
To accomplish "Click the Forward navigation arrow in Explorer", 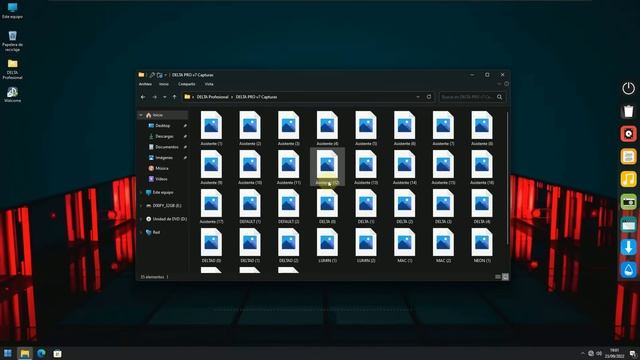I will [154, 97].
